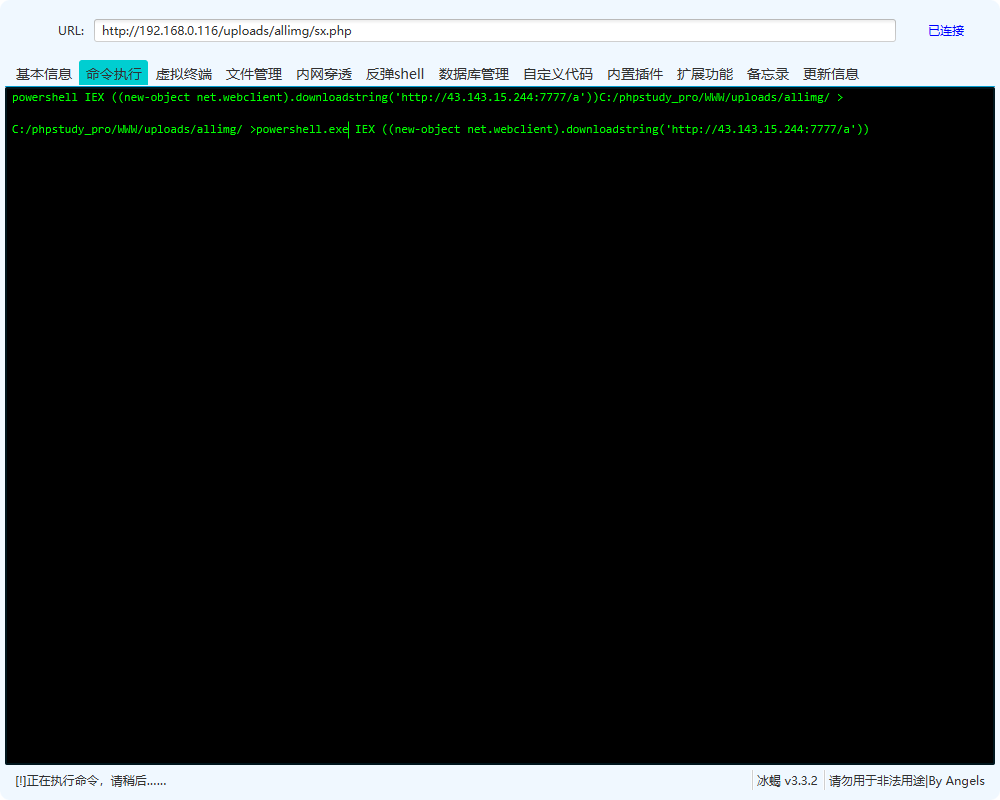Open the 备忘录 tab
This screenshot has height=800, width=1000.
[767, 73]
